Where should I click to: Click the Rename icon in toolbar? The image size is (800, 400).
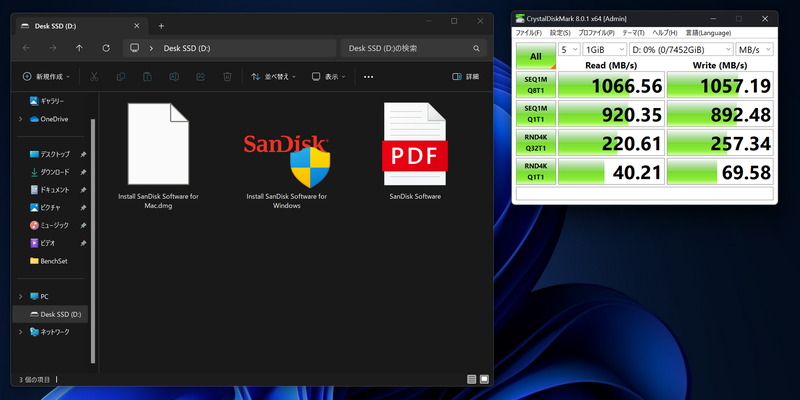(174, 77)
